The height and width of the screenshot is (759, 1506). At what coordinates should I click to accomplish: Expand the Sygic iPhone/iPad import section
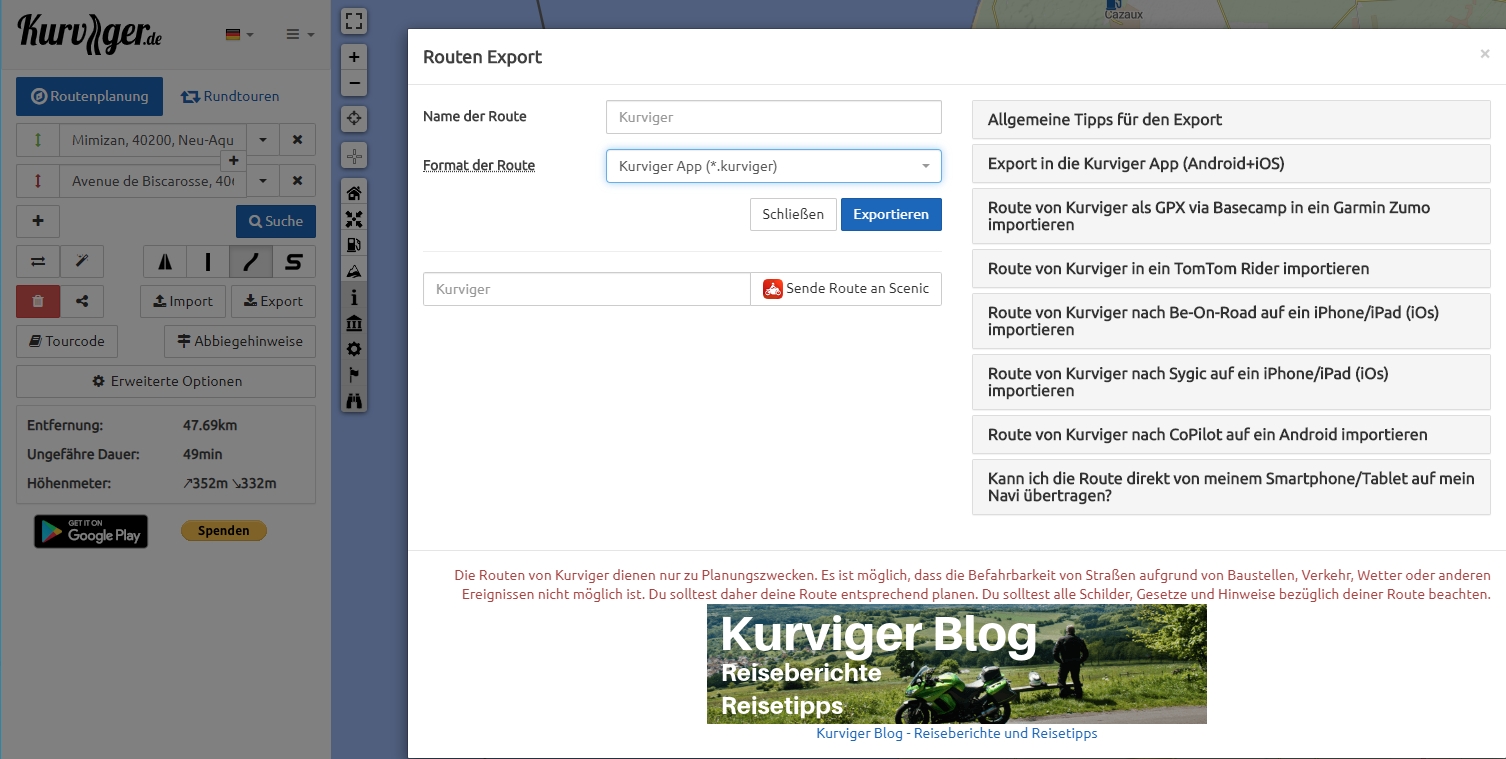coord(1231,382)
